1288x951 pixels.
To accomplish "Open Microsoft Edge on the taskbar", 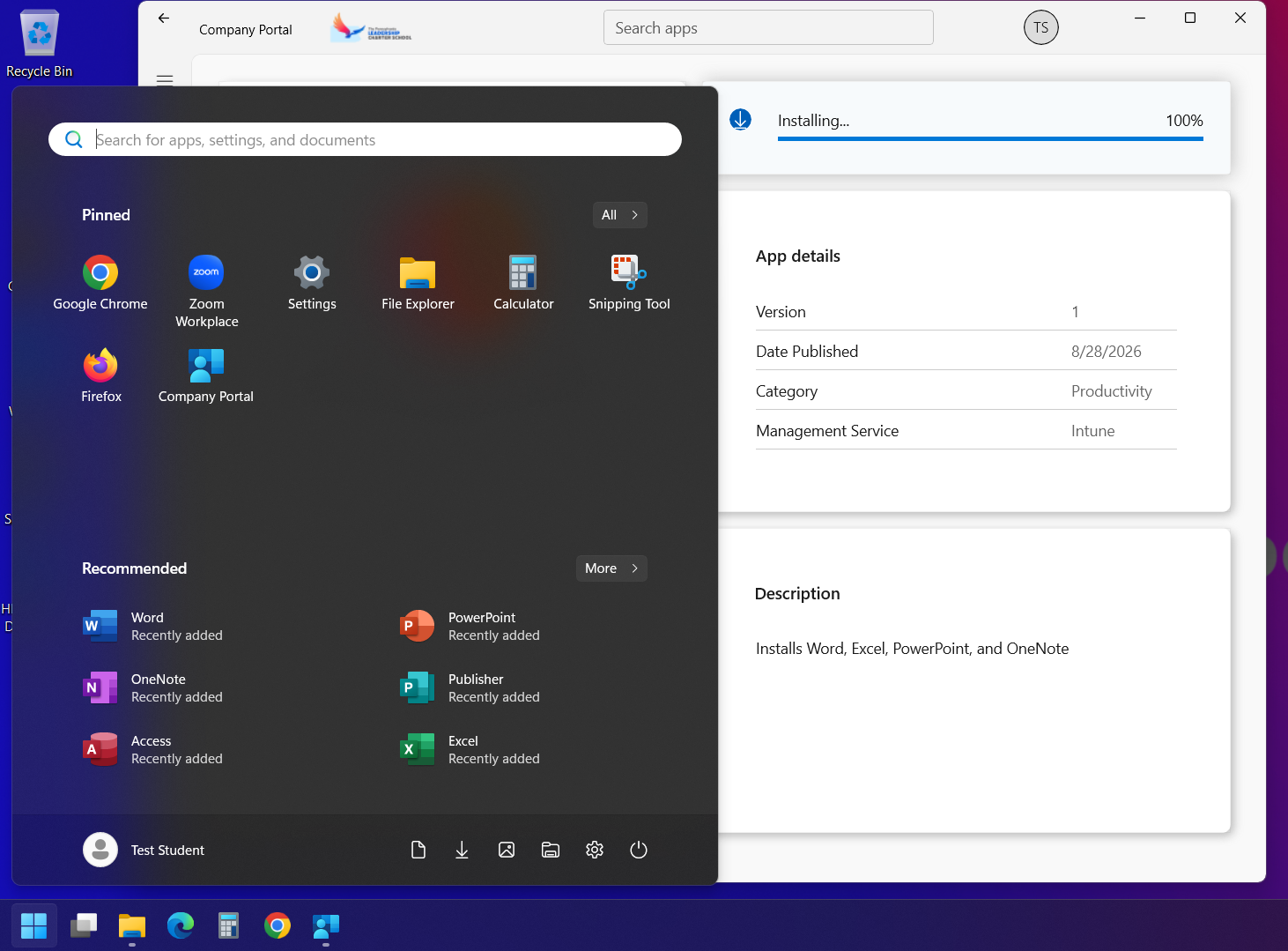I will (181, 925).
